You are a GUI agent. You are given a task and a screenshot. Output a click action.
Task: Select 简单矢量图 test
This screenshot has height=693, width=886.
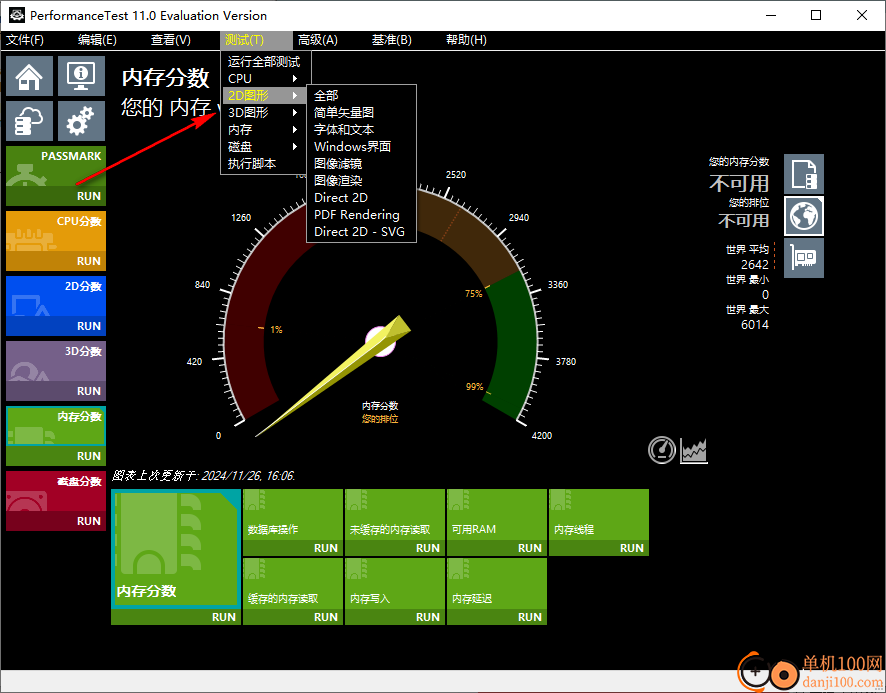(362, 112)
